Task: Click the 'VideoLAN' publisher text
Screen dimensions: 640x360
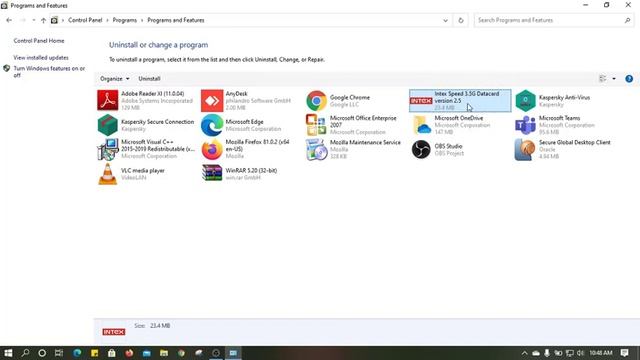Action: coord(133,178)
